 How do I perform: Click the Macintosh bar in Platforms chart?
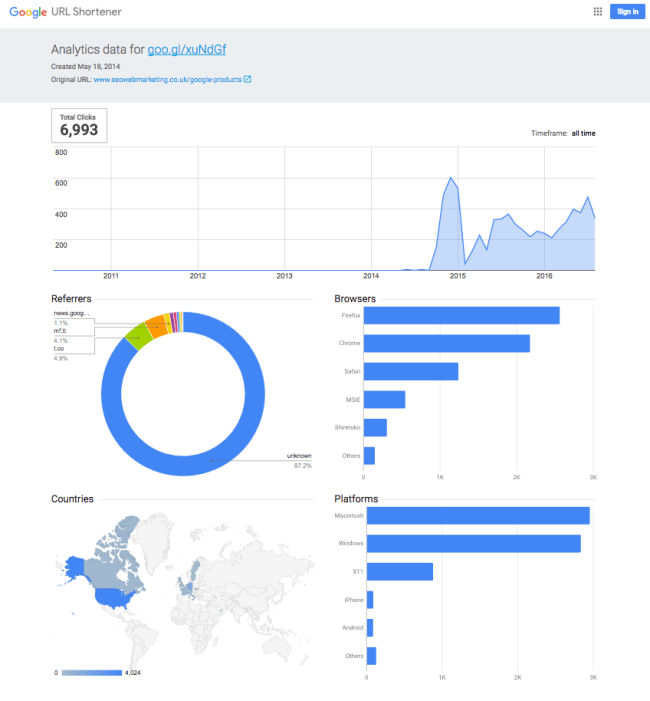point(477,516)
